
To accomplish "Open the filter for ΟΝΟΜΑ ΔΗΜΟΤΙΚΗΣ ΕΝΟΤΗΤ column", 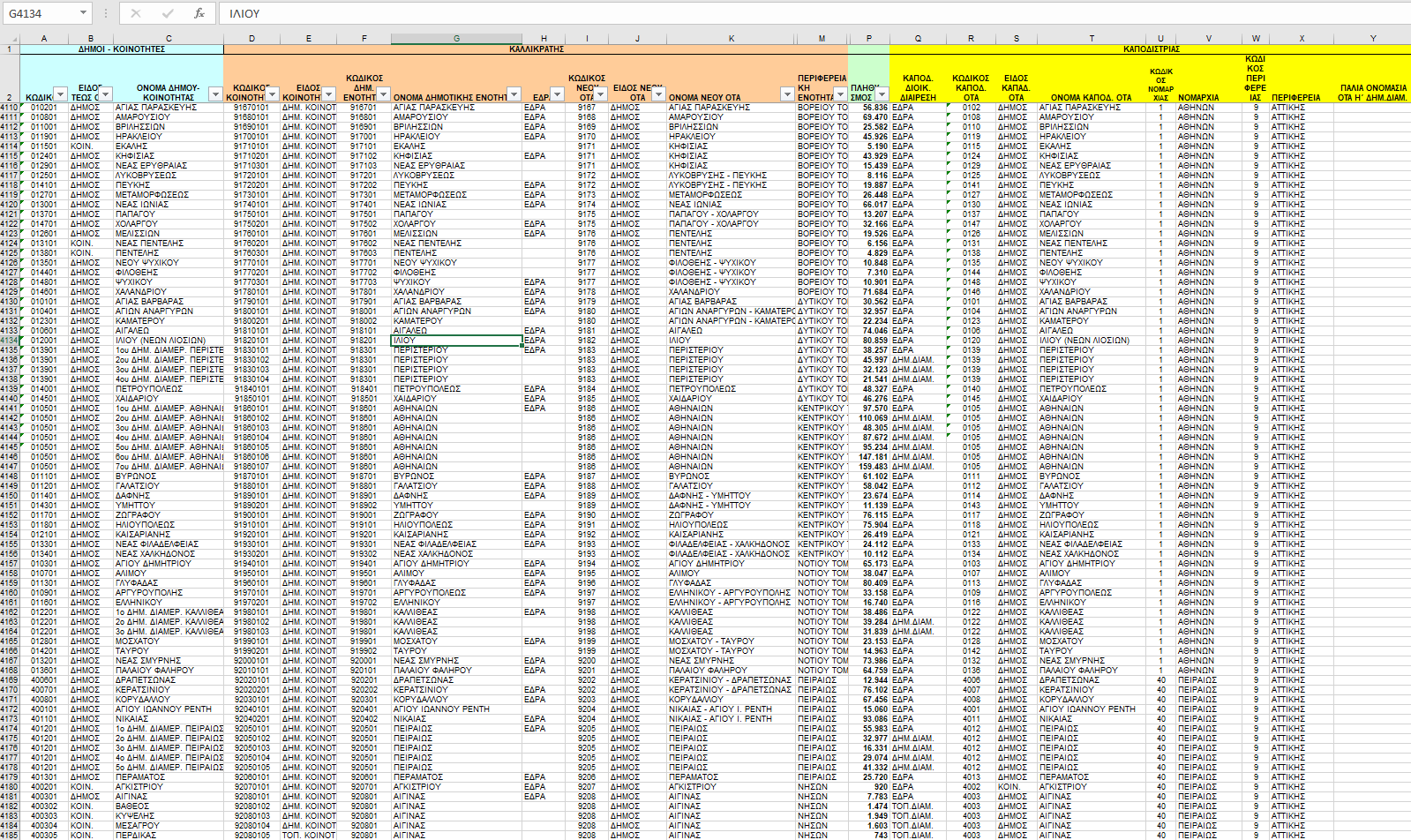I will pos(514,94).
